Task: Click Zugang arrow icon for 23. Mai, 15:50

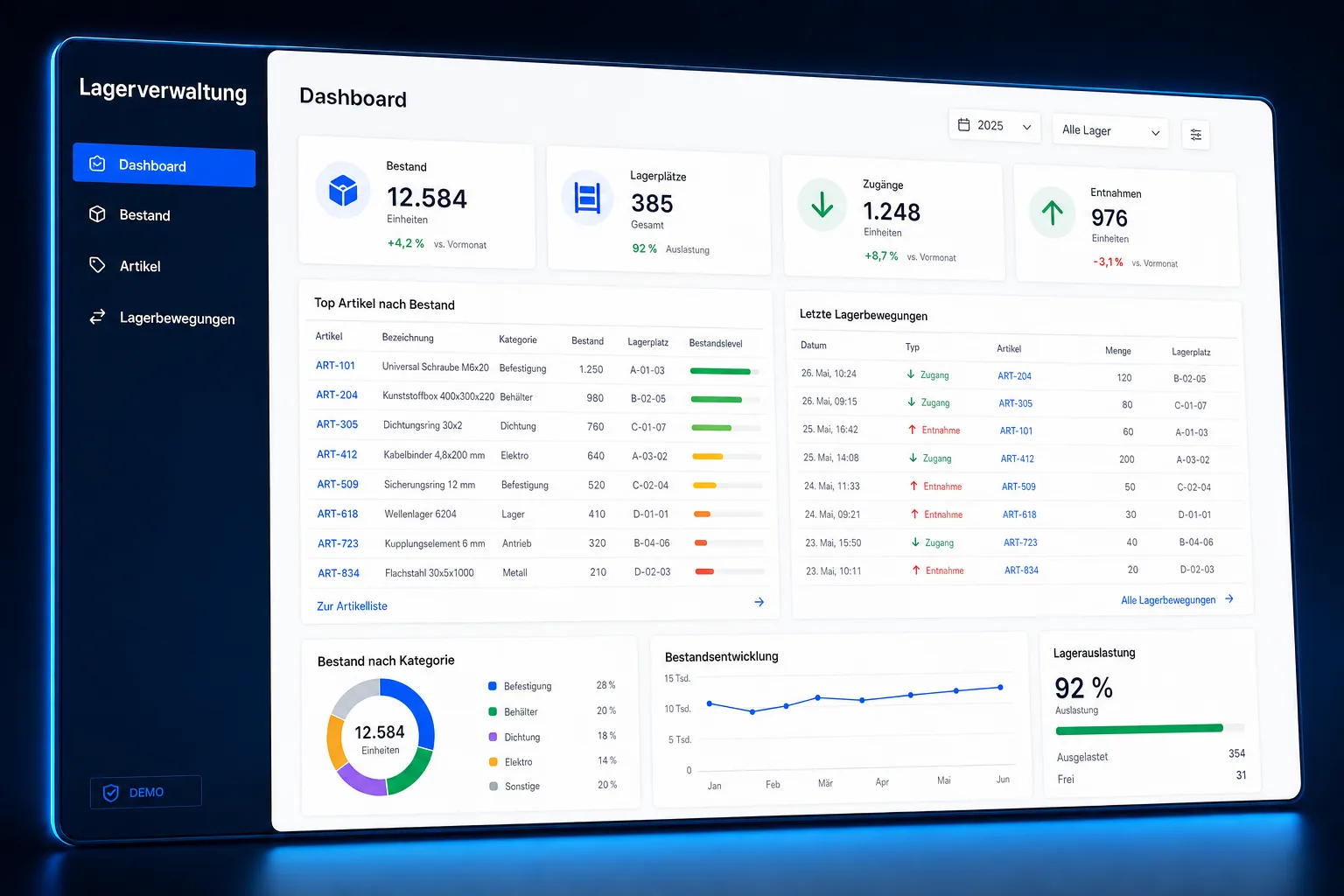Action: 916,542
